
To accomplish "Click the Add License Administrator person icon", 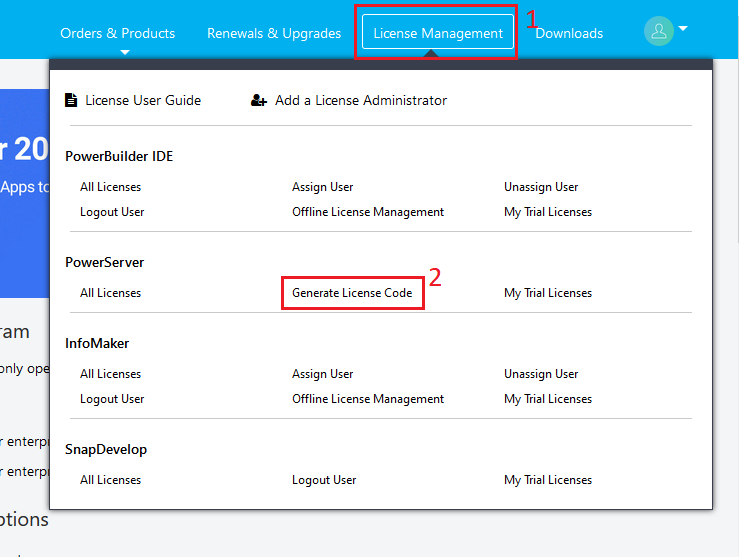I will [259, 100].
